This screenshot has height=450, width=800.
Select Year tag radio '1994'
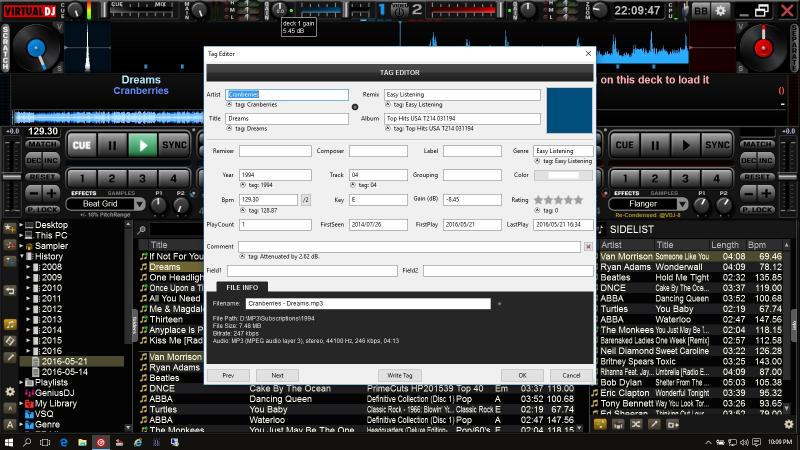tap(243, 185)
